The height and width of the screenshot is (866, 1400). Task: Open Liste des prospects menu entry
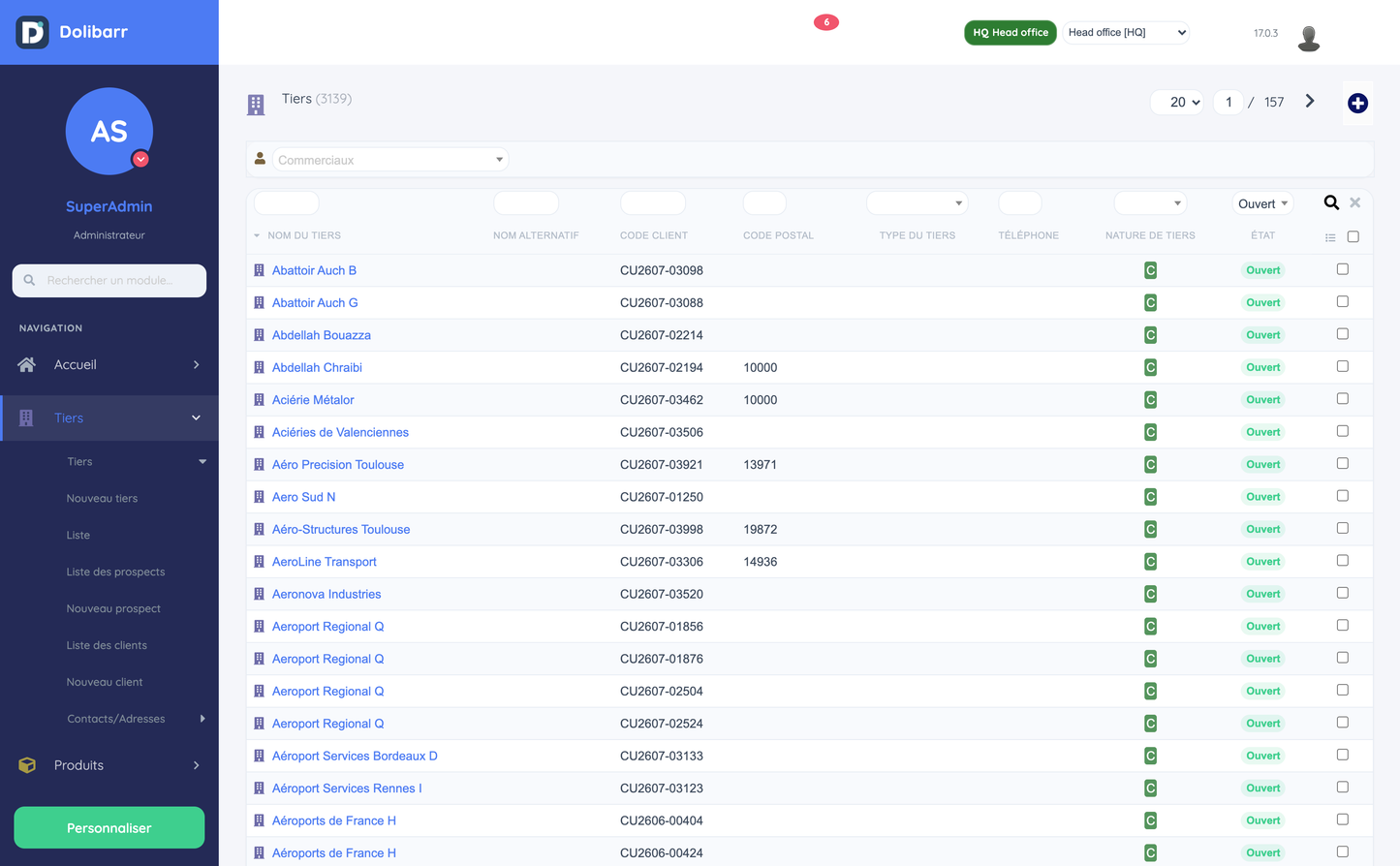click(x=115, y=572)
